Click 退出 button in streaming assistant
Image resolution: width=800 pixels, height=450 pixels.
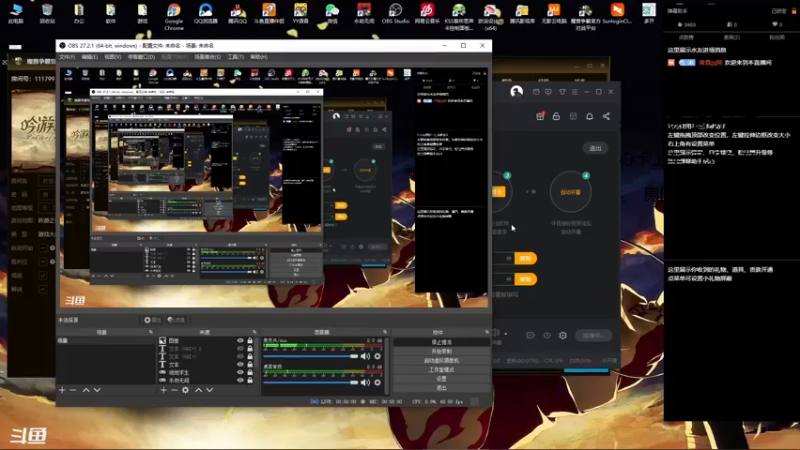(x=595, y=148)
